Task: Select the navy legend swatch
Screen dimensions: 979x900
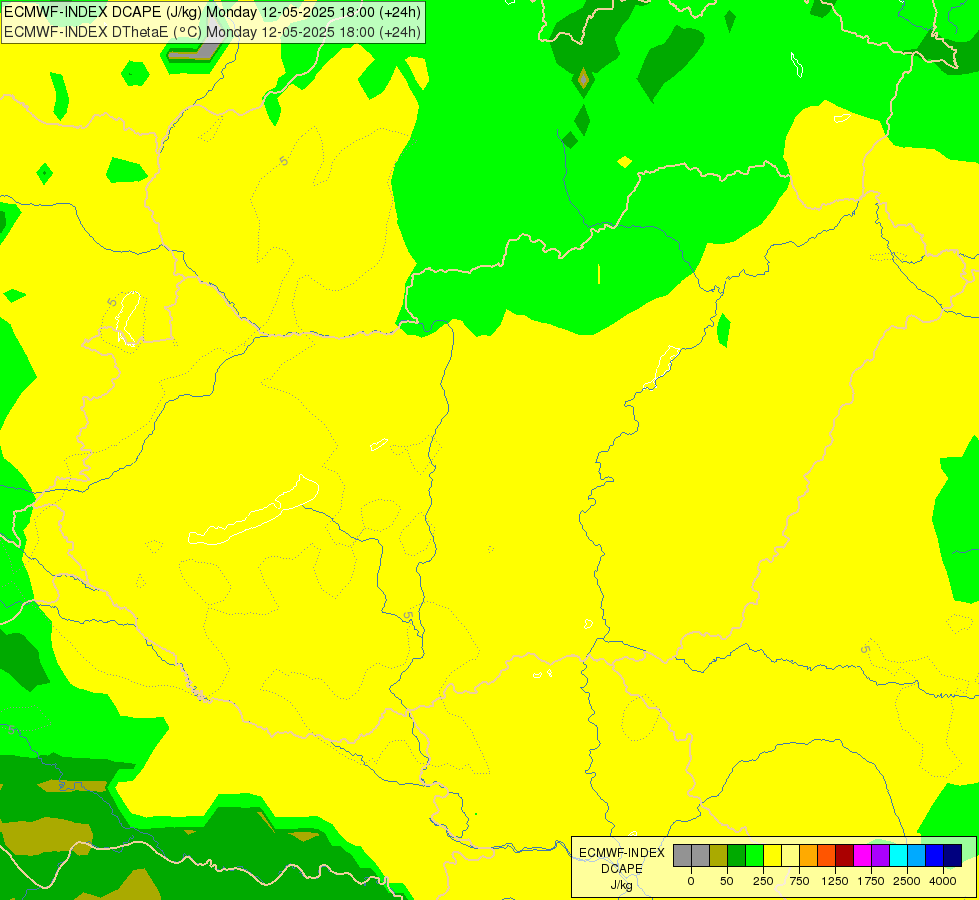Action: pyautogui.click(x=952, y=856)
